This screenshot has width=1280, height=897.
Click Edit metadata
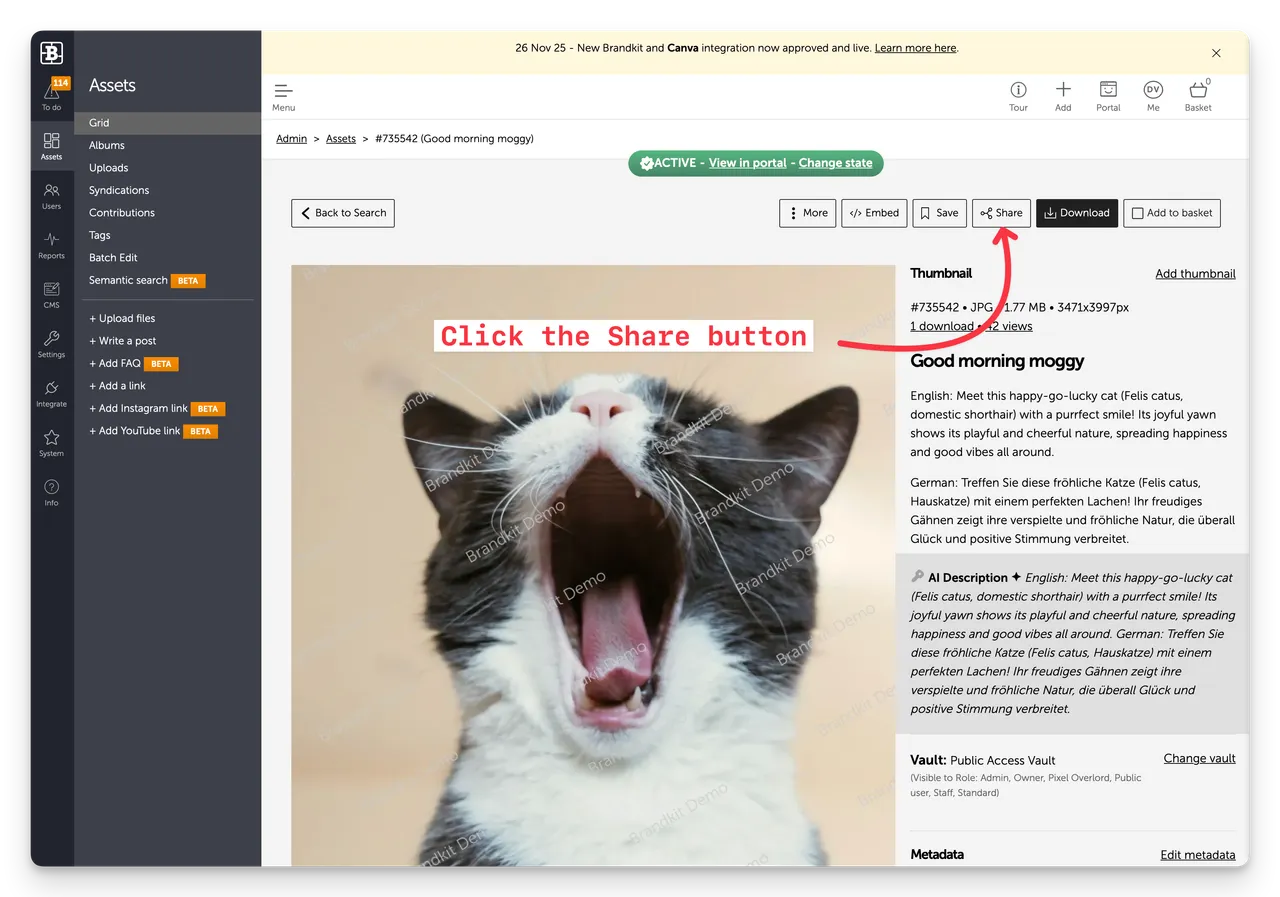pos(1197,855)
